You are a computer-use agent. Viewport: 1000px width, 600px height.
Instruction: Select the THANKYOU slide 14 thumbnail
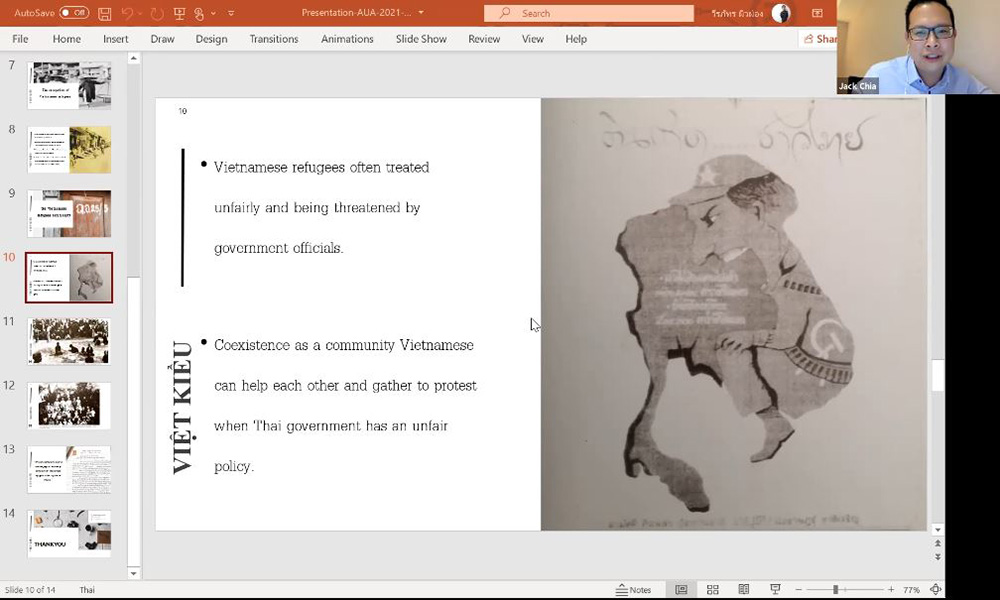point(70,534)
